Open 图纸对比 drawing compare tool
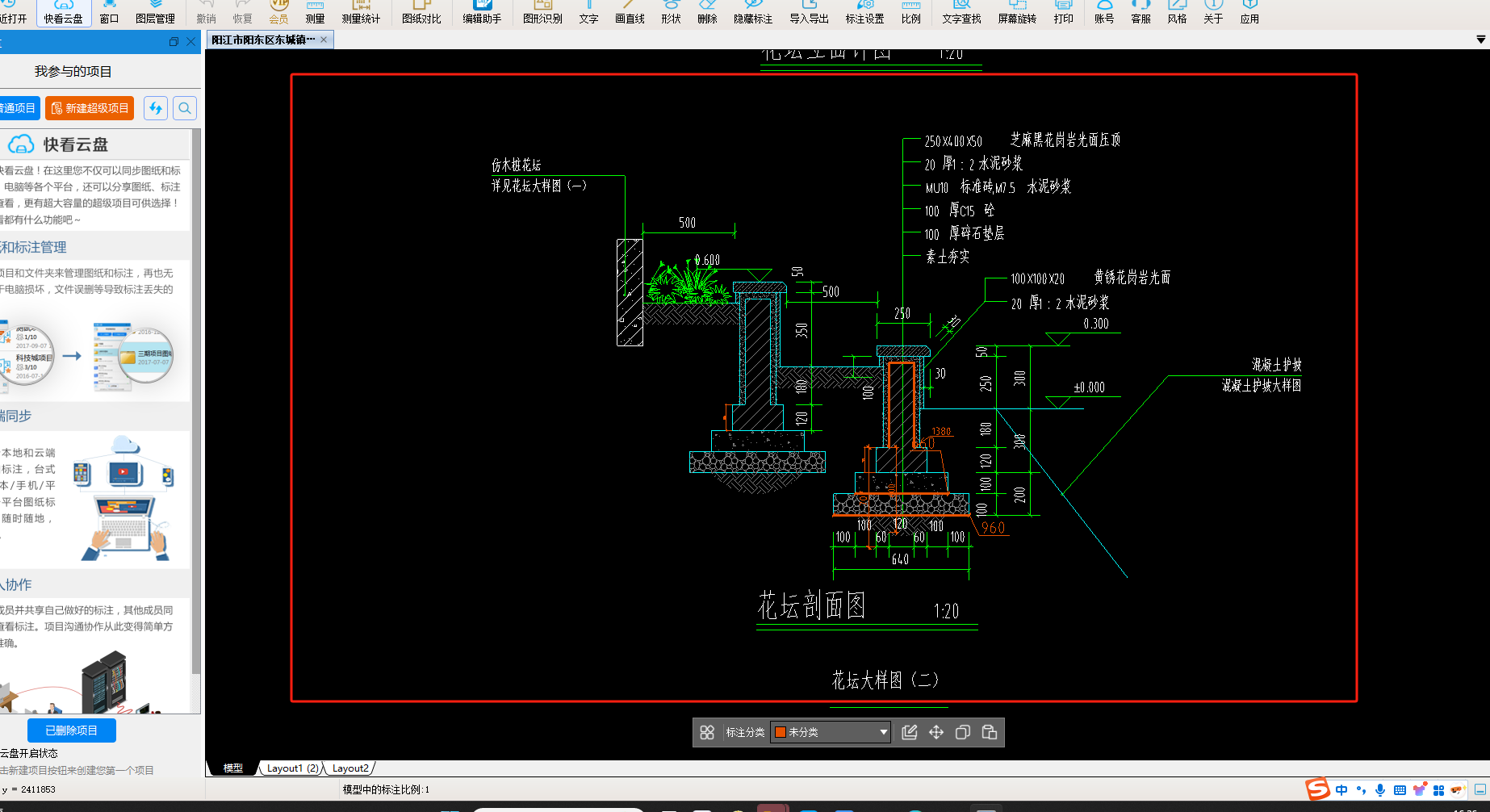 (x=421, y=12)
